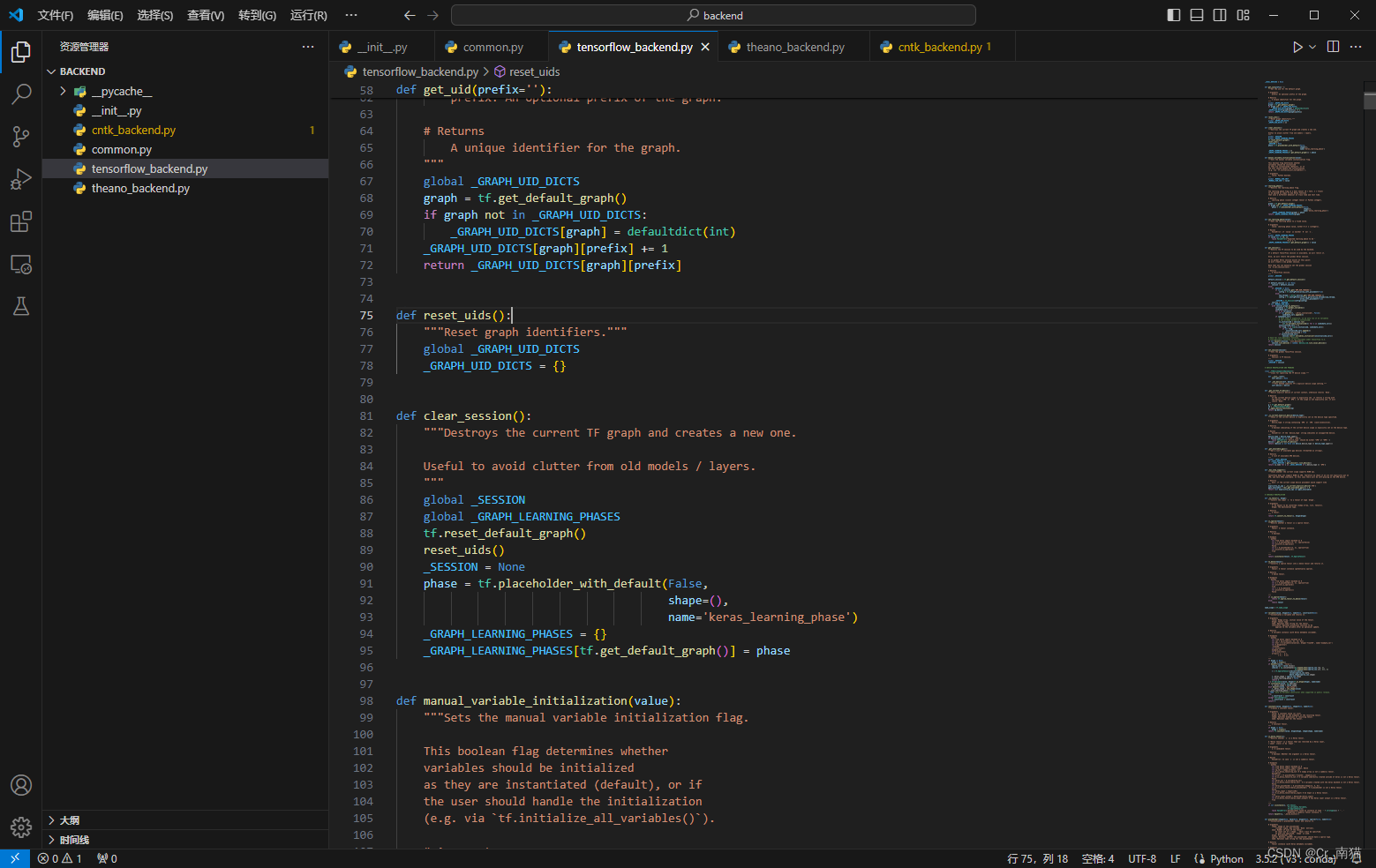Open the Source Control icon
Viewport: 1376px width, 868px height.
click(21, 137)
